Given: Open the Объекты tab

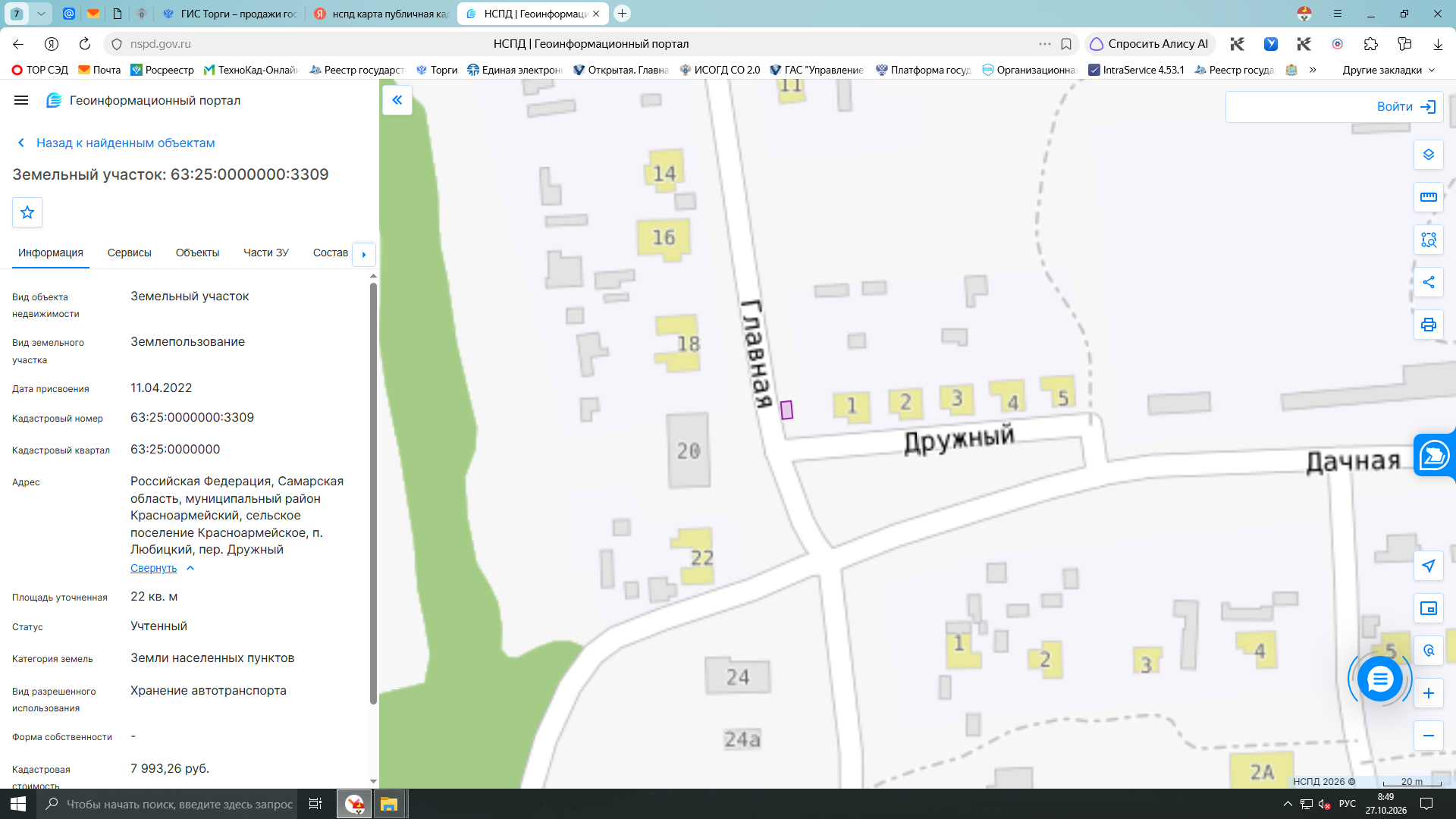Looking at the screenshot, I should [x=197, y=253].
